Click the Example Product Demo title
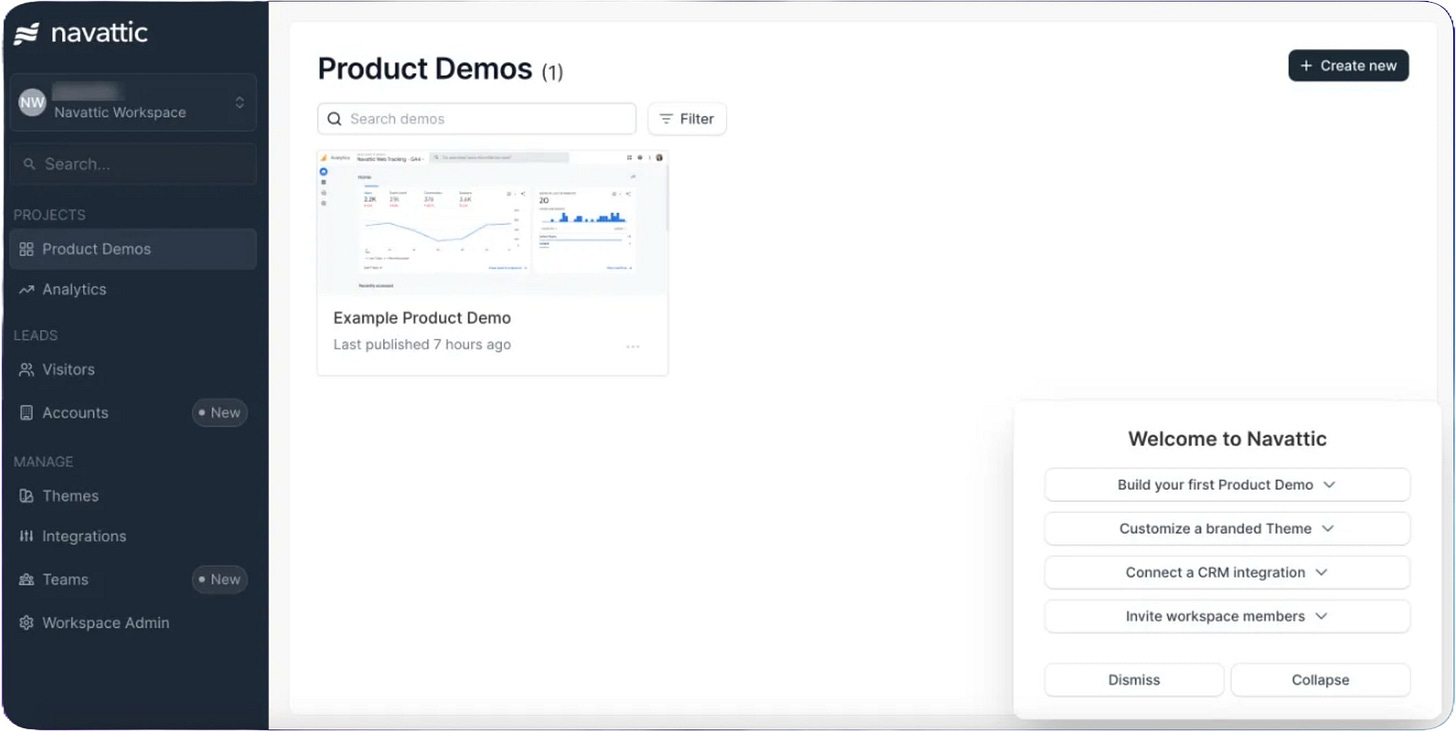The width and height of the screenshot is (1456, 731). tap(422, 318)
